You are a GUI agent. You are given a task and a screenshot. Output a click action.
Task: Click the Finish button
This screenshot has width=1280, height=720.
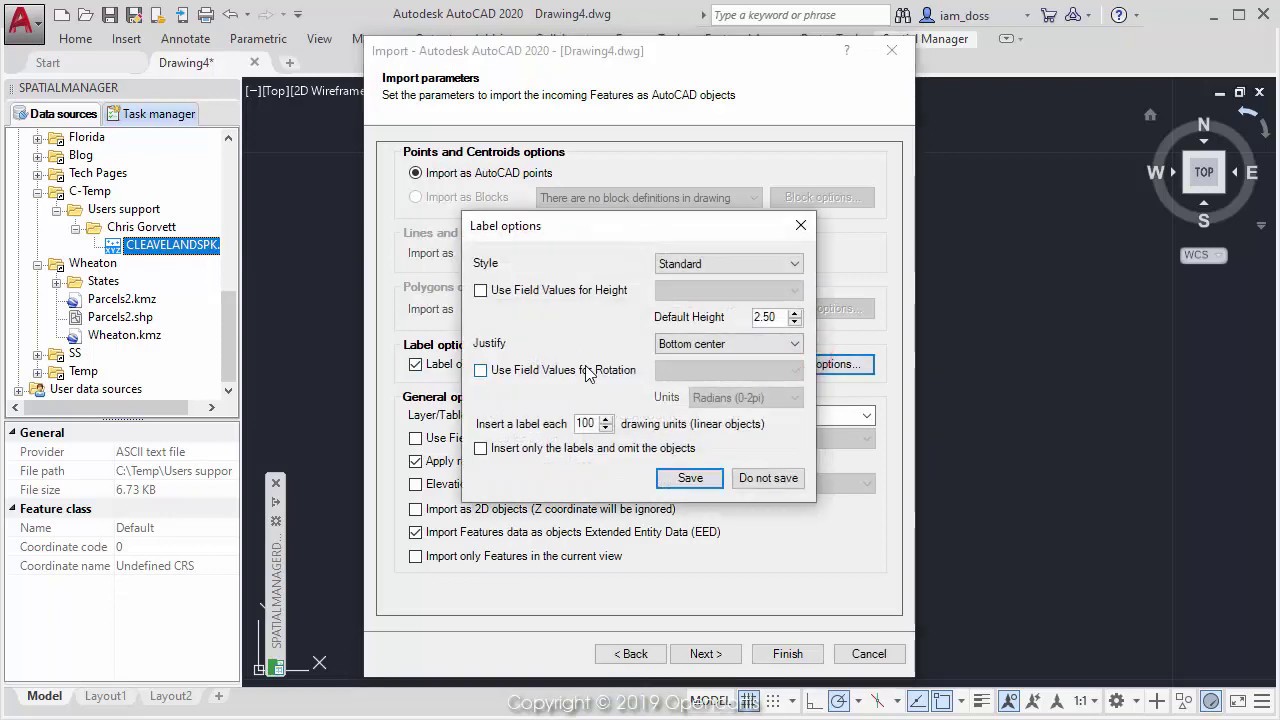pos(787,654)
